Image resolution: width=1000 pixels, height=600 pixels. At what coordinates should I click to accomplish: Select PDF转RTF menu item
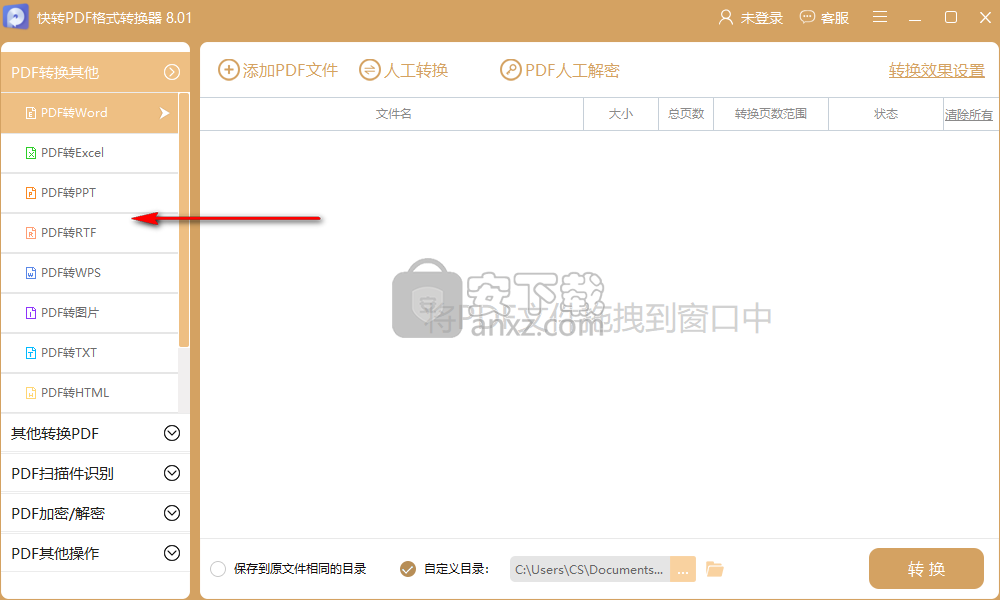(x=90, y=233)
